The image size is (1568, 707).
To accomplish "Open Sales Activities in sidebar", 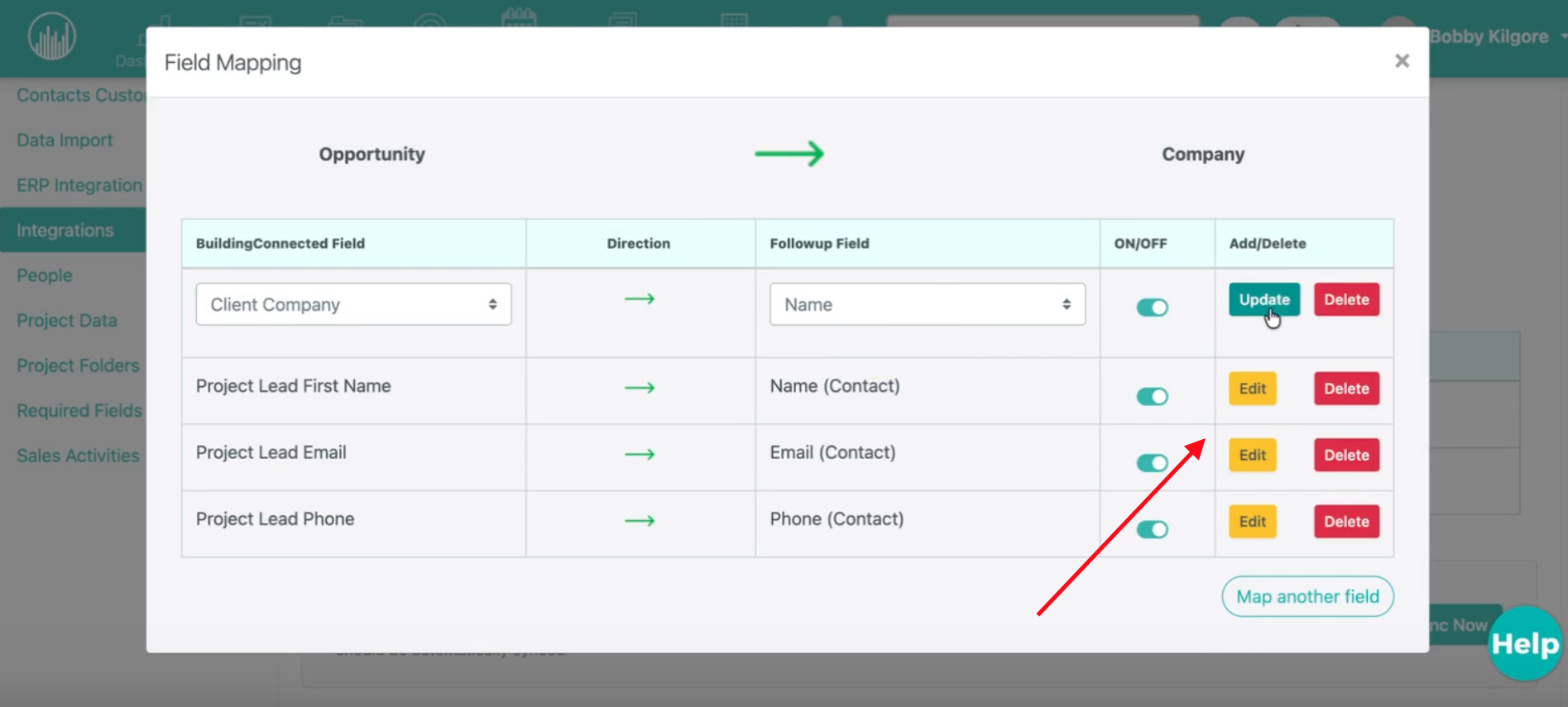I will click(x=78, y=456).
